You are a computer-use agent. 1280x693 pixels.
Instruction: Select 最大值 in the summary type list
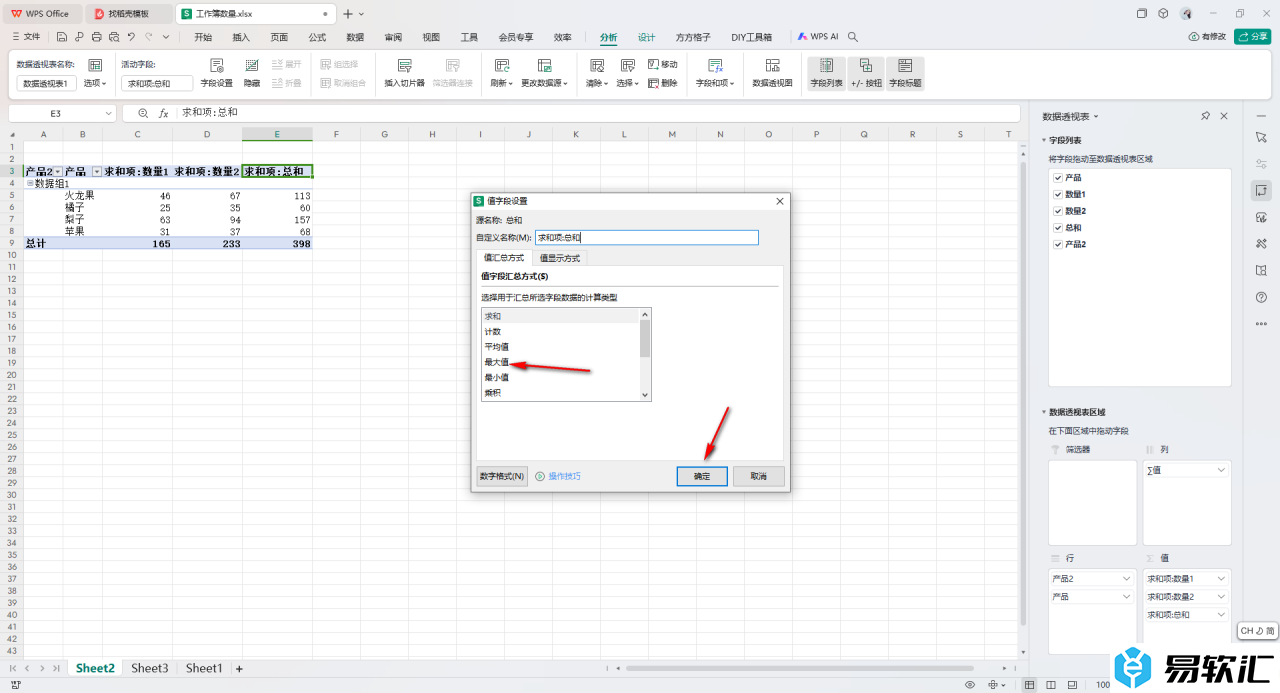point(497,362)
